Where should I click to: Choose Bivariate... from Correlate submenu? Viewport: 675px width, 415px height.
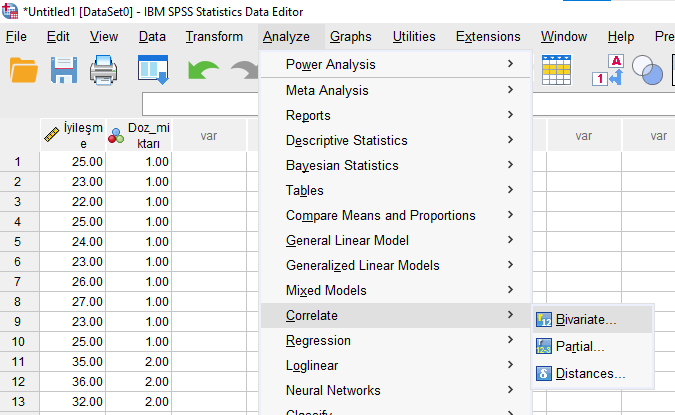[x=593, y=319]
